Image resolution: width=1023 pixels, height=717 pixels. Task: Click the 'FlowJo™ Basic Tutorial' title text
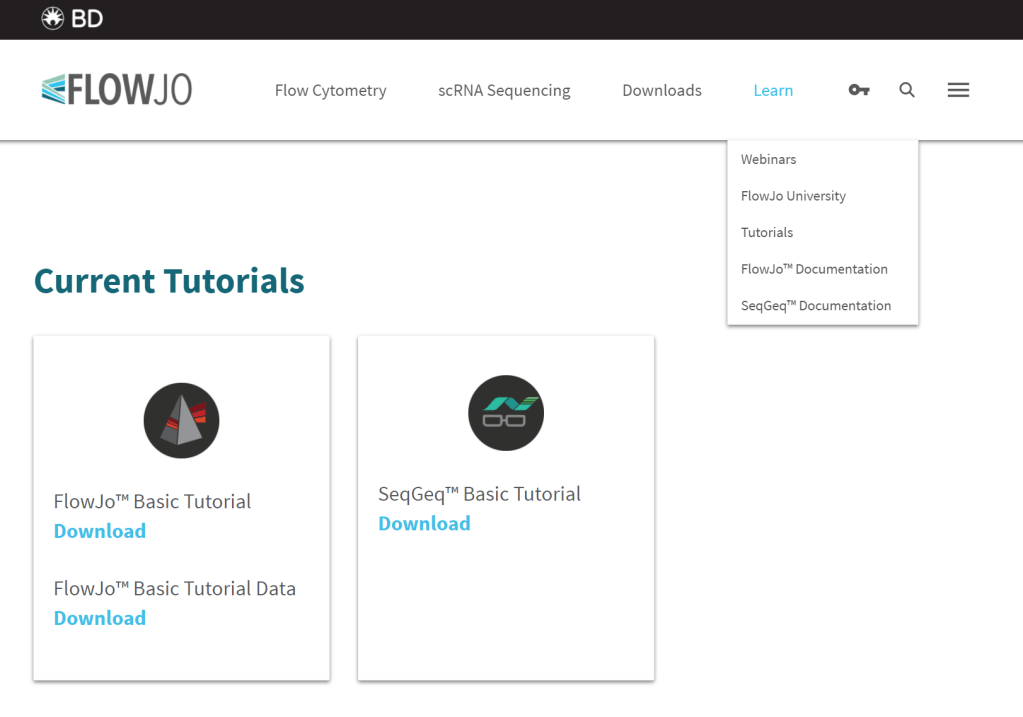[x=153, y=501]
